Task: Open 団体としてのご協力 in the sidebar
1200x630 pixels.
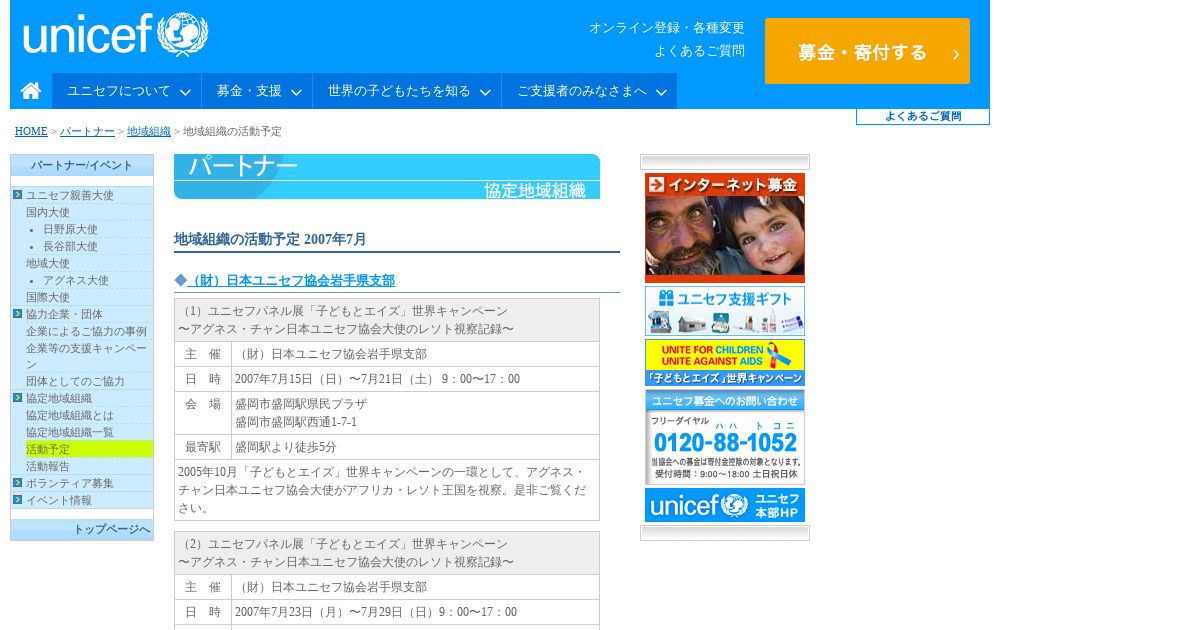Action: click(75, 381)
